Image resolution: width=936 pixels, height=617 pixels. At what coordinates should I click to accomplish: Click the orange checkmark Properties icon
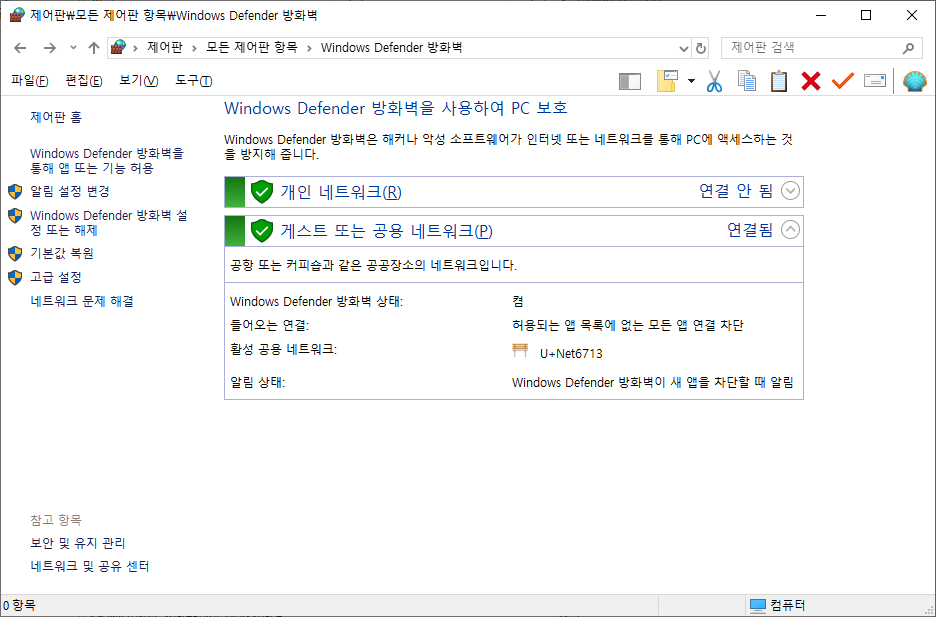click(x=842, y=81)
